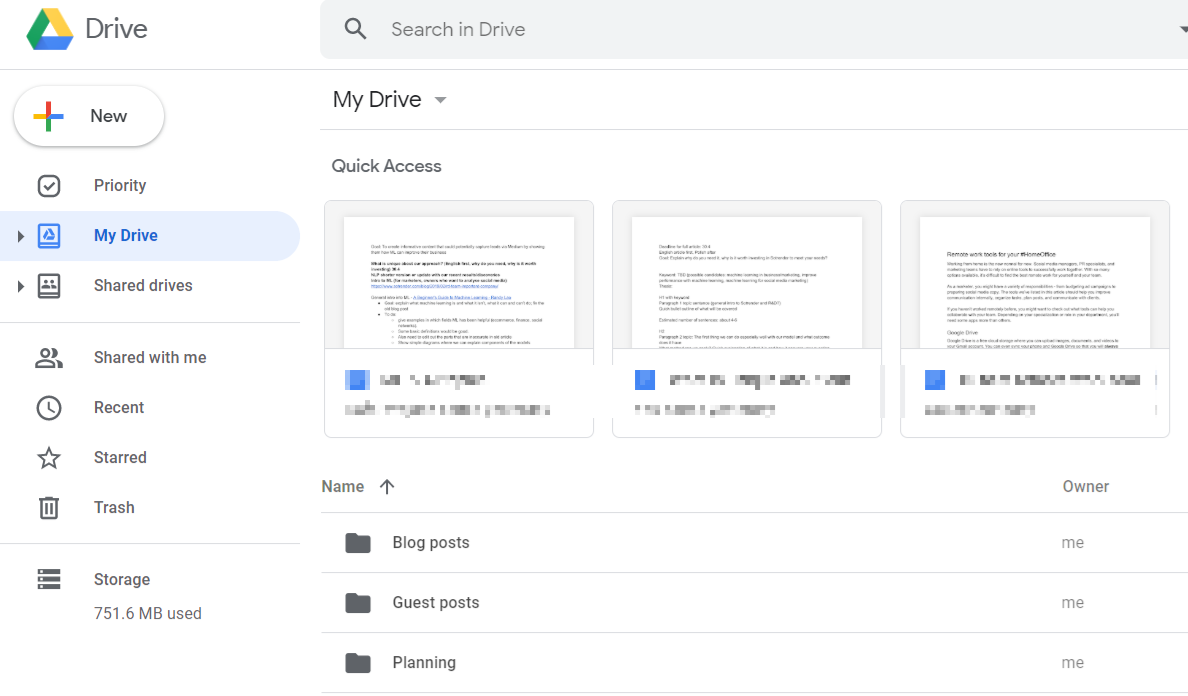This screenshot has width=1188, height=696.
Task: Go to Recent files section
Action: pyautogui.click(x=119, y=408)
